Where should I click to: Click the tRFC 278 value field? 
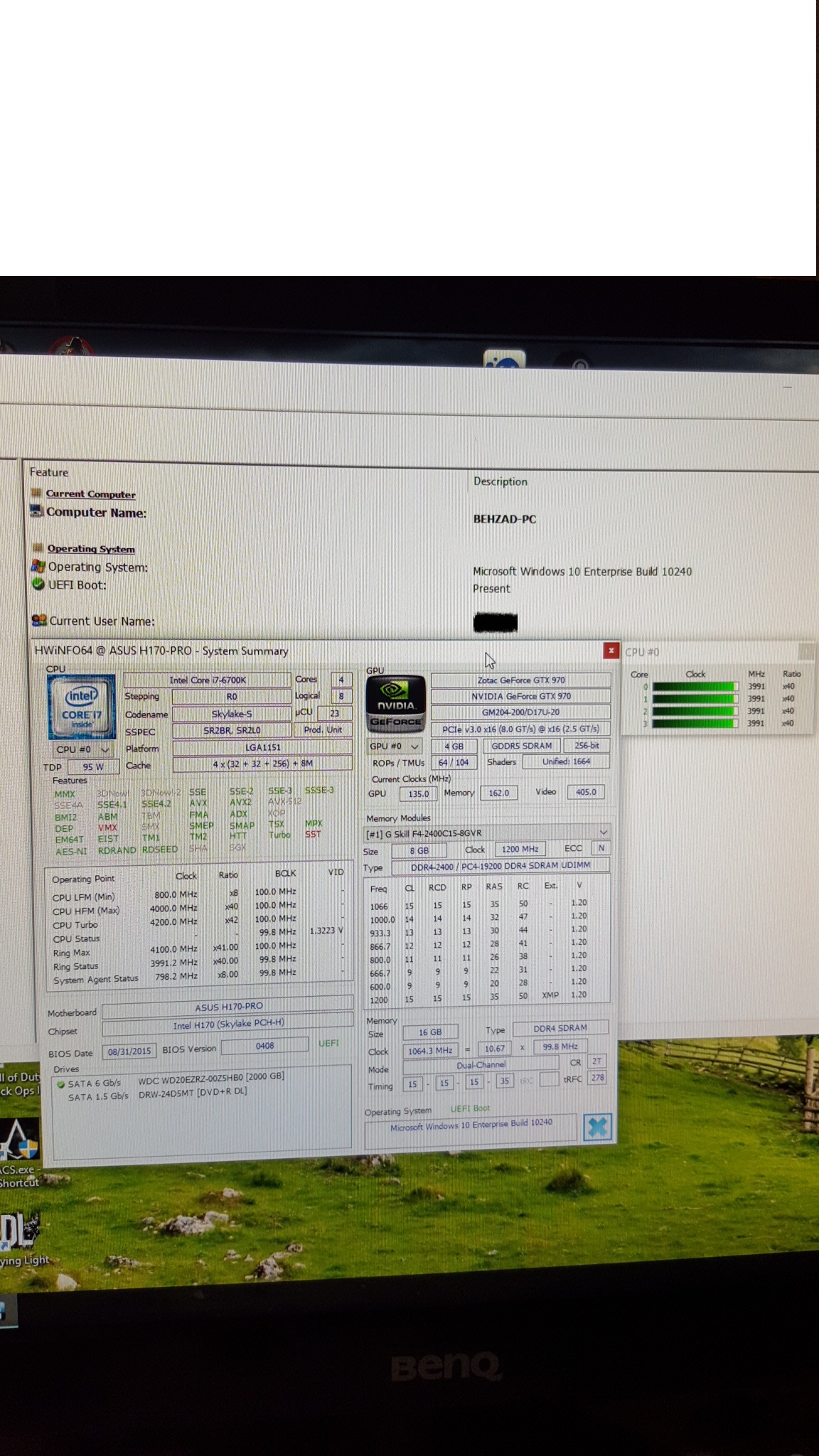click(x=597, y=1078)
